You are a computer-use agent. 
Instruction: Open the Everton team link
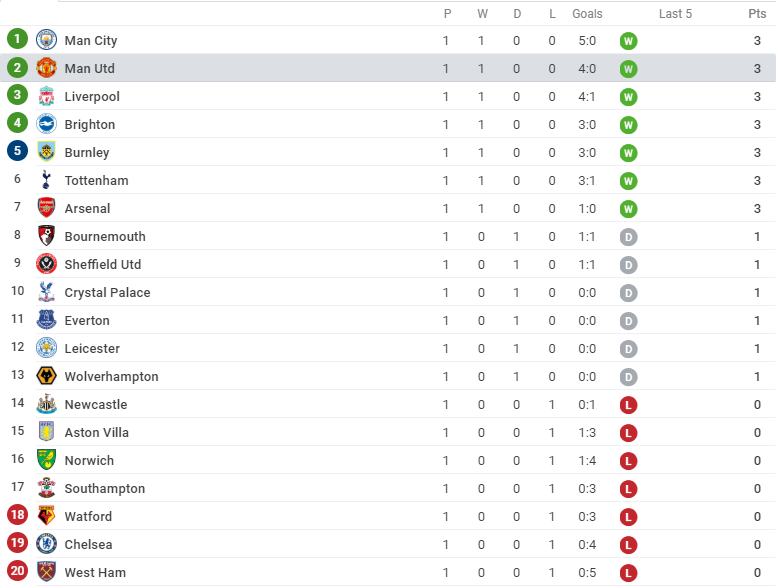tap(88, 321)
